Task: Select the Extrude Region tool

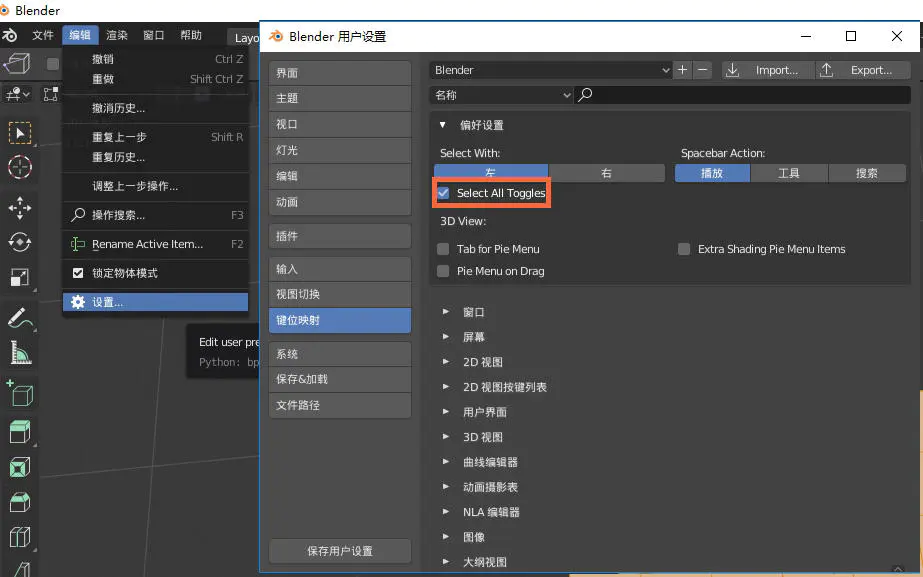Action: click(19, 432)
